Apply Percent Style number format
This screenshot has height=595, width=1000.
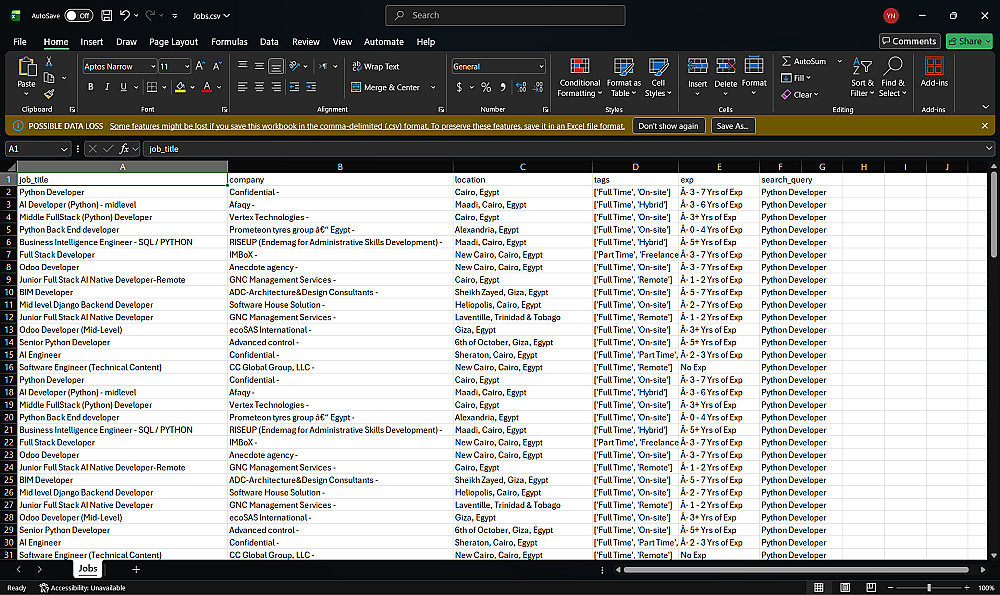[486, 87]
